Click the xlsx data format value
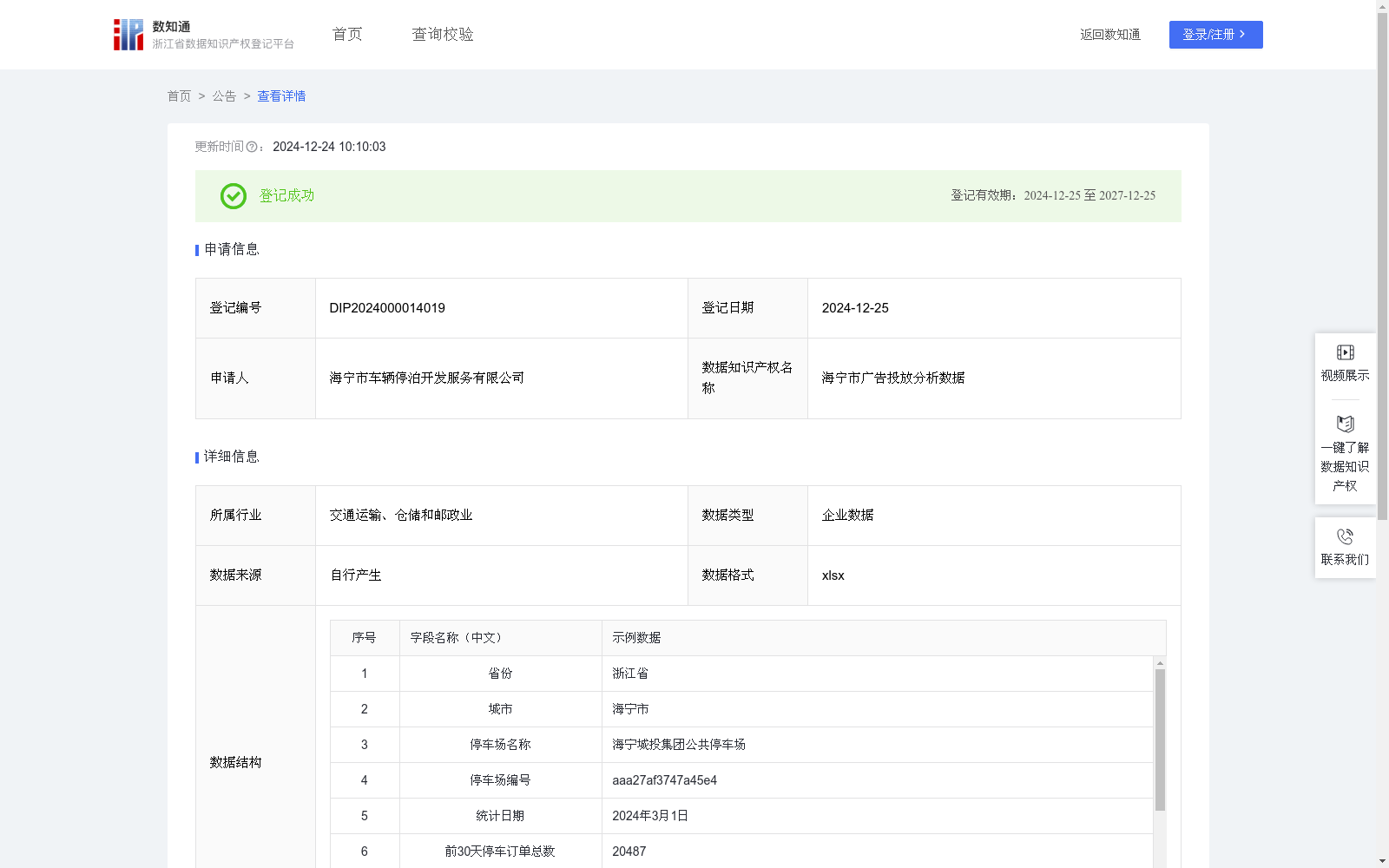This screenshot has height=868, width=1389. coord(833,575)
